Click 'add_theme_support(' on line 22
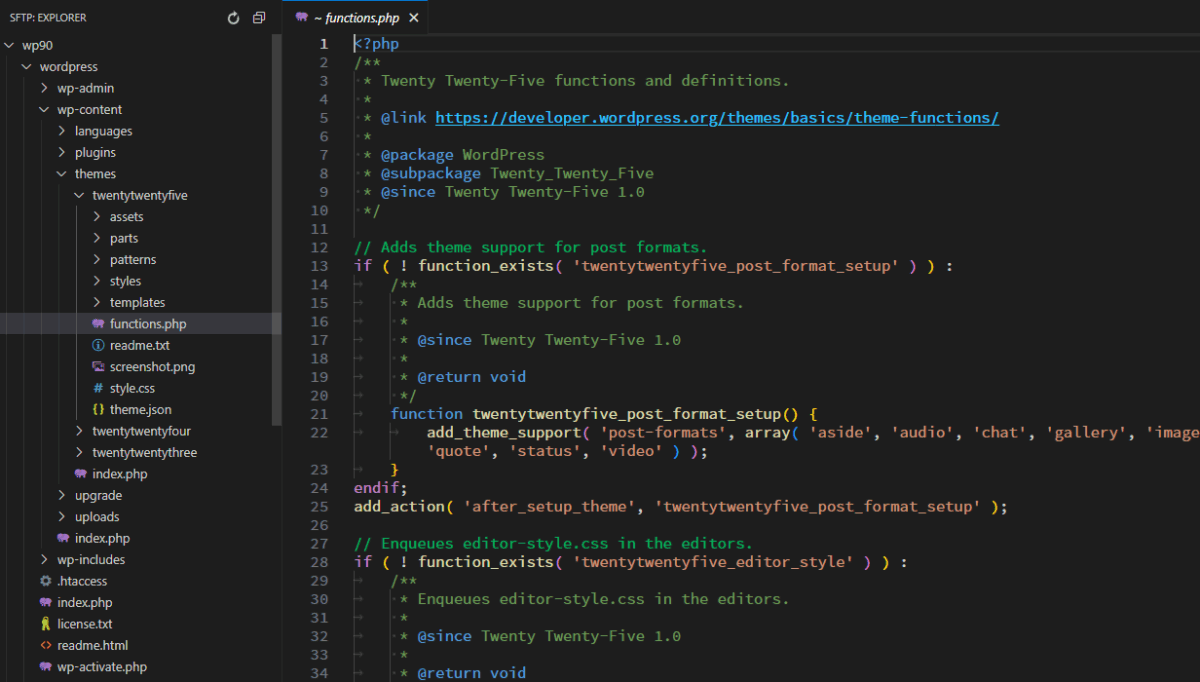 pos(509,432)
